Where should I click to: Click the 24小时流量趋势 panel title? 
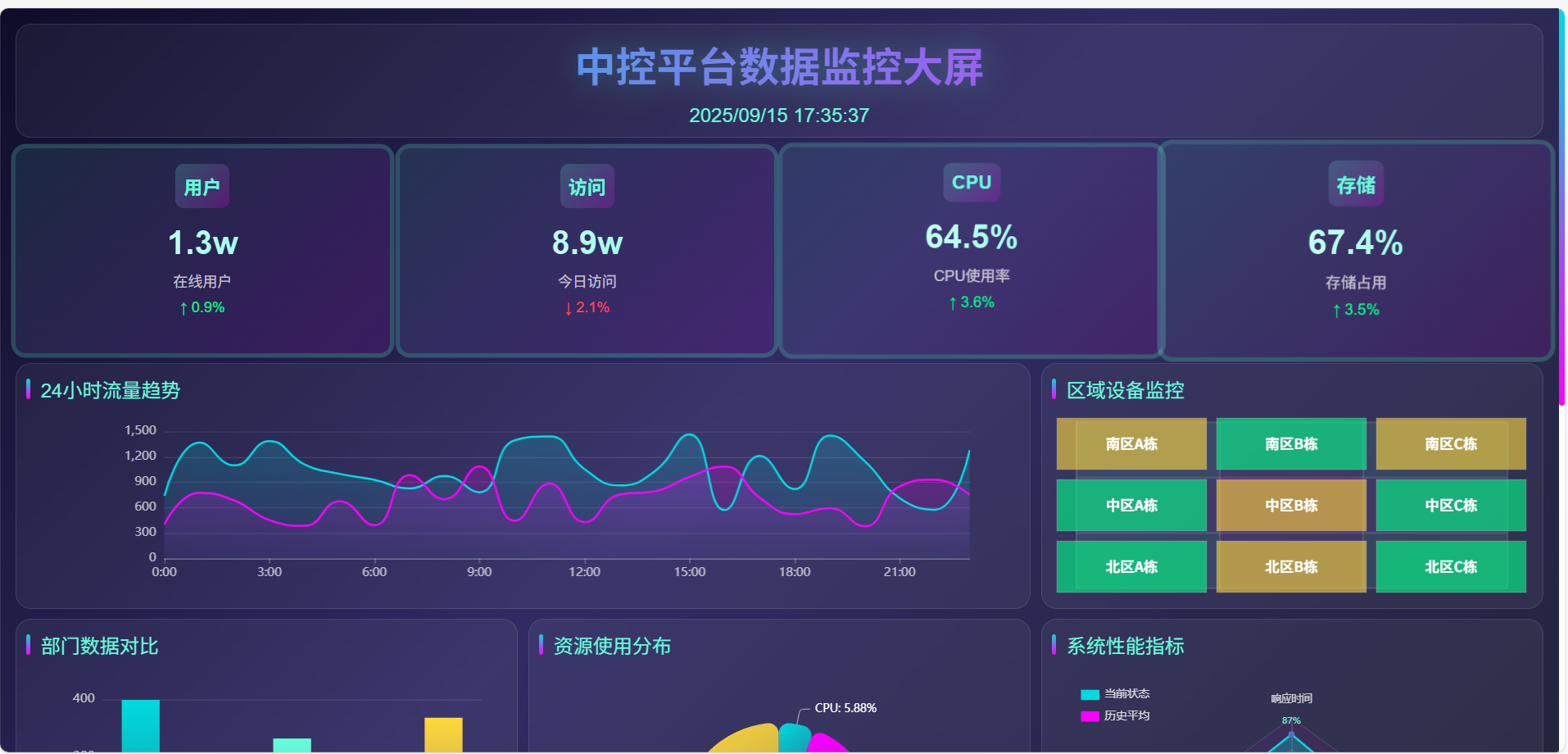(111, 390)
